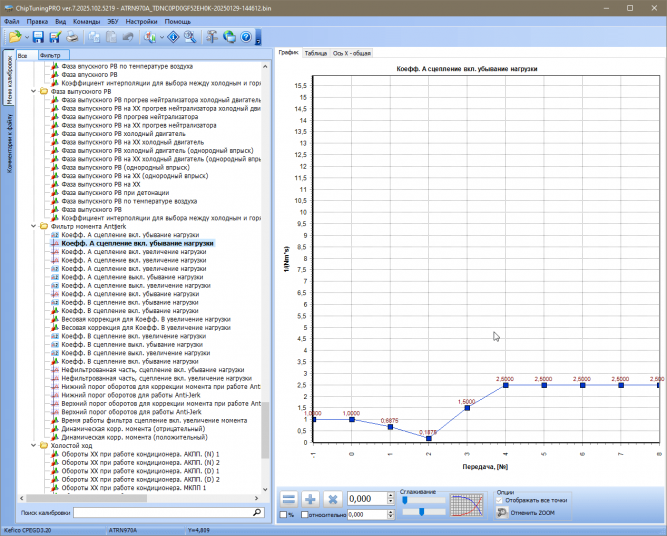Open the Комментарии к файлу side tab
The image size is (667, 536).
coord(9,143)
